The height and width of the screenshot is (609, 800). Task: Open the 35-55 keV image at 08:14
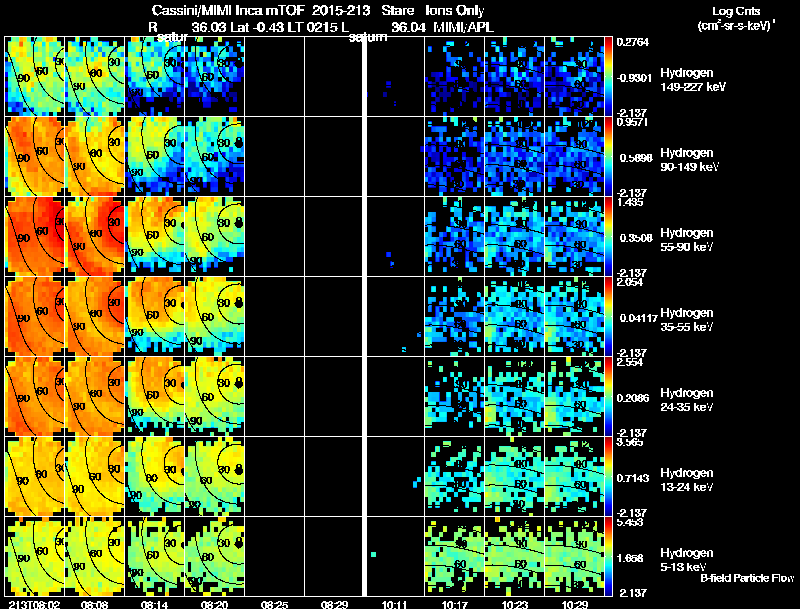pyautogui.click(x=155, y=317)
